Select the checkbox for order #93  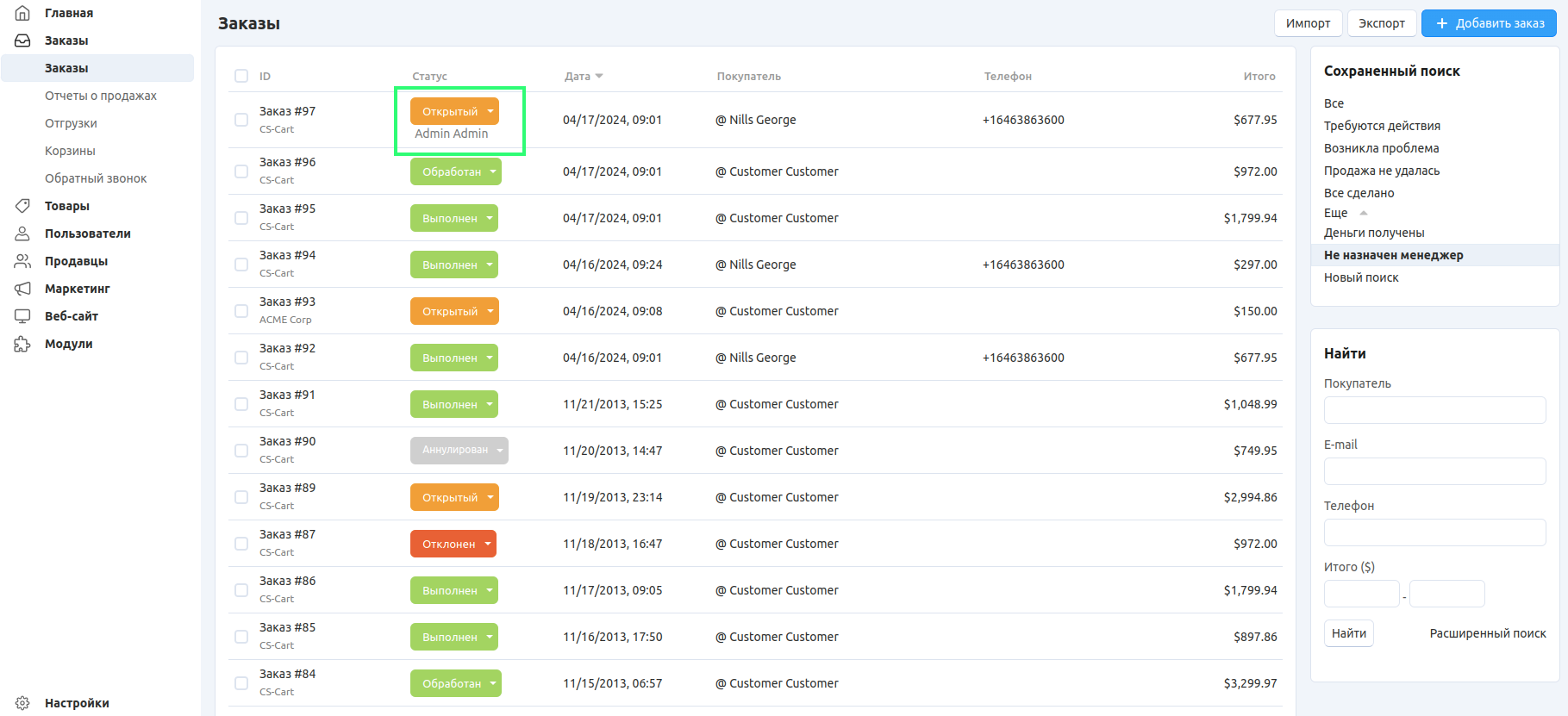(x=241, y=311)
